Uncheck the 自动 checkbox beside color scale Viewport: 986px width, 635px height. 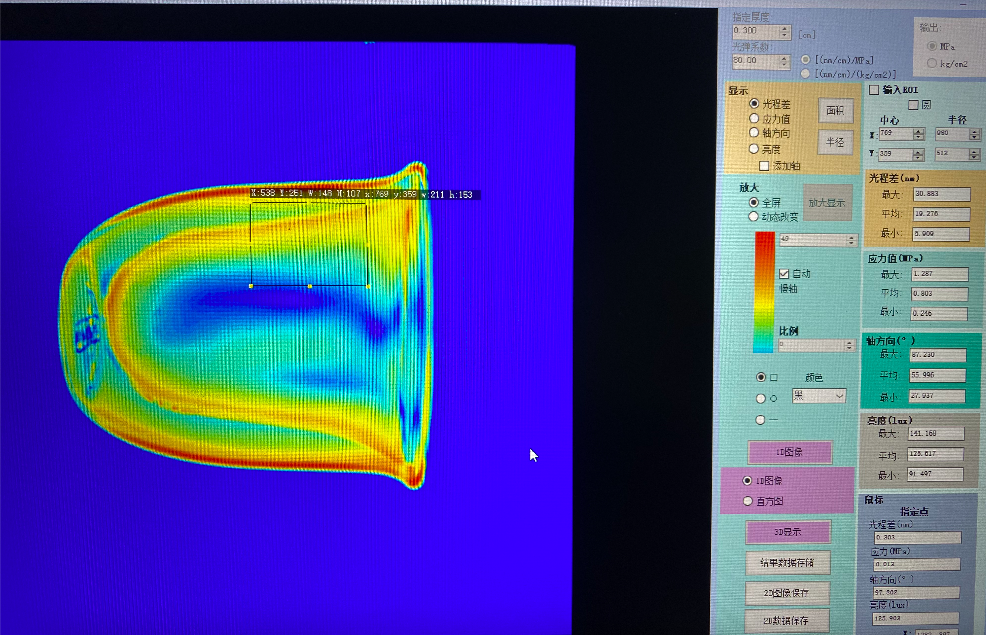[784, 273]
